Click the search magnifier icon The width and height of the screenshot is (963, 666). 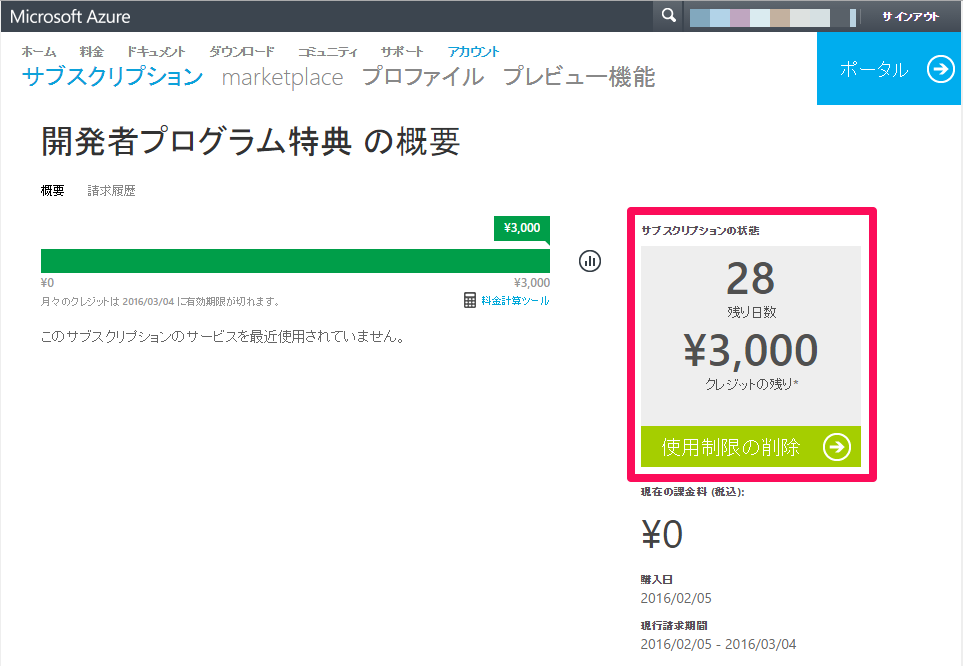[x=668, y=15]
